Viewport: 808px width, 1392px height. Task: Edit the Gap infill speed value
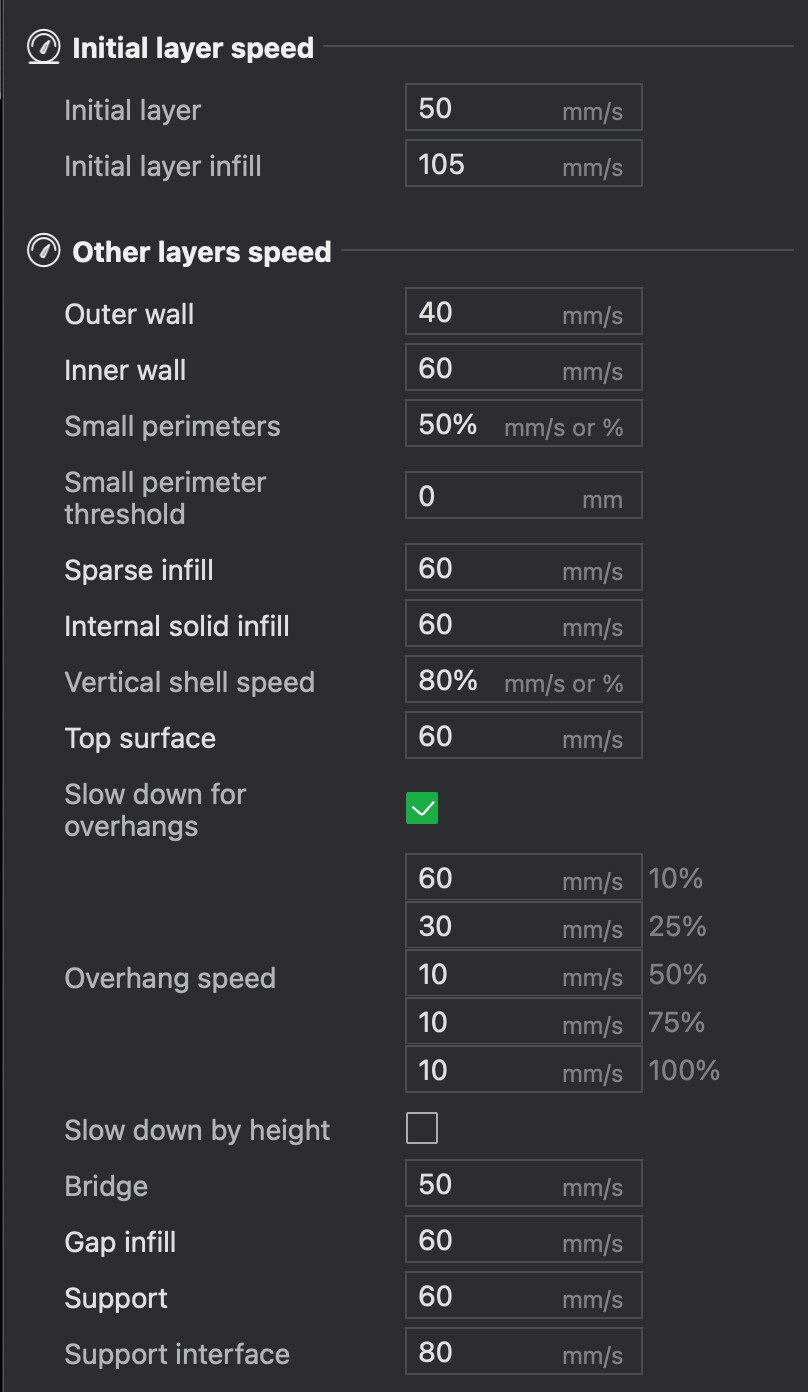[x=523, y=1240]
